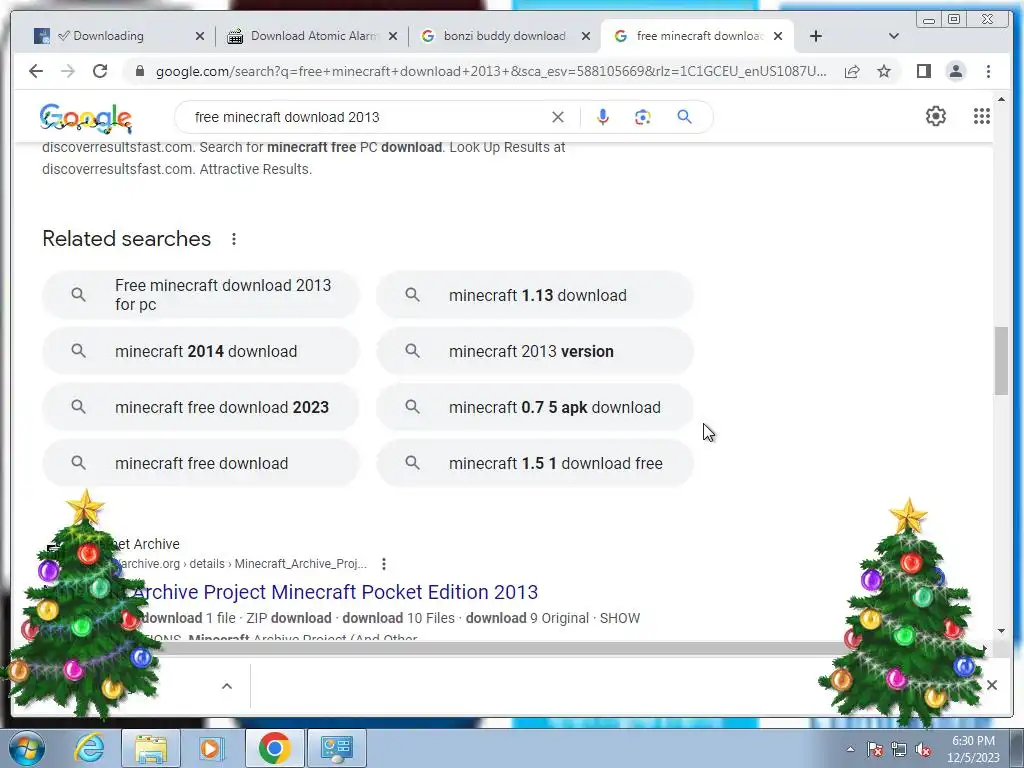Search 'minecraft 1.5 1 download free' suggestion
Viewport: 1024px width, 768px height.
click(535, 464)
